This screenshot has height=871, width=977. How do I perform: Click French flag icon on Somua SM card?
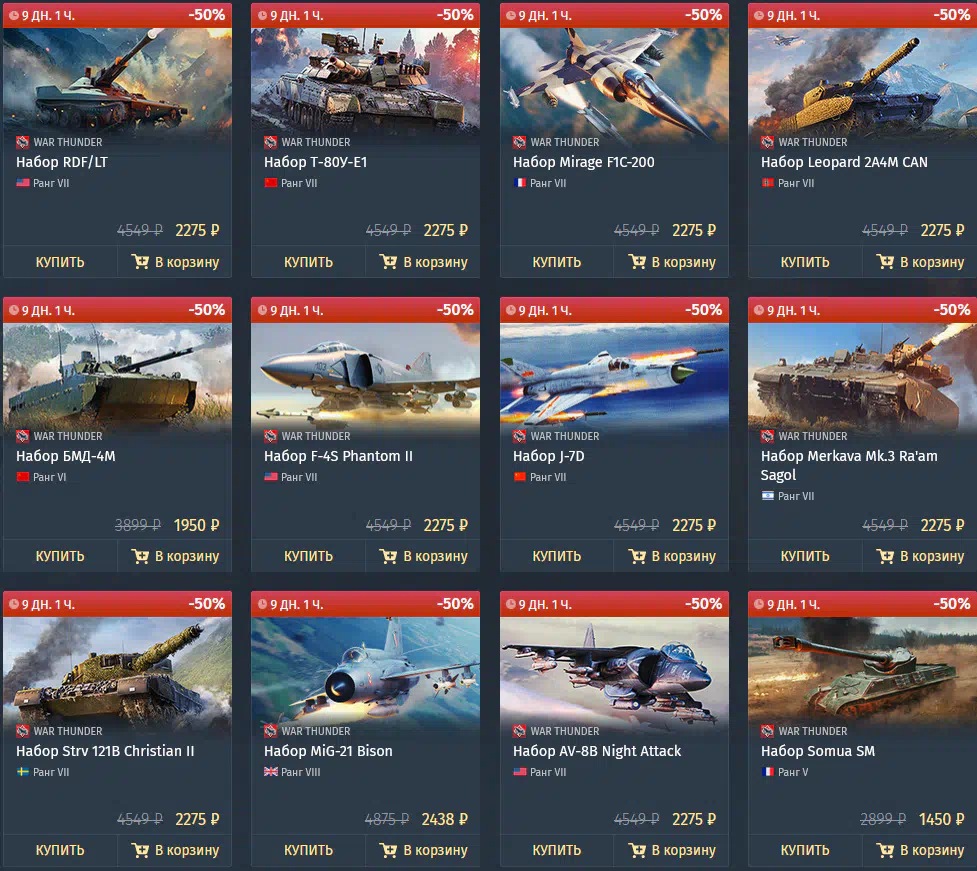tap(768, 772)
